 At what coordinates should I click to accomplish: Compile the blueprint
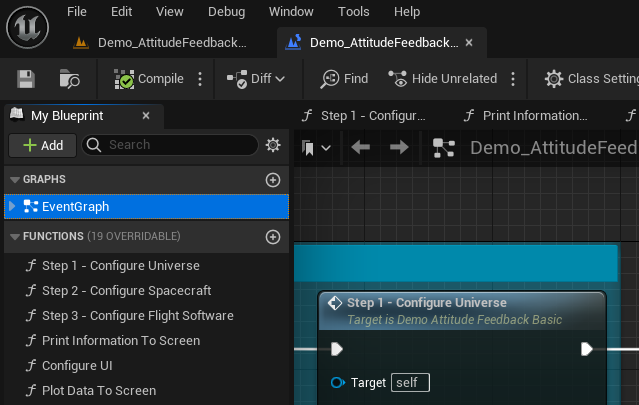[149, 79]
